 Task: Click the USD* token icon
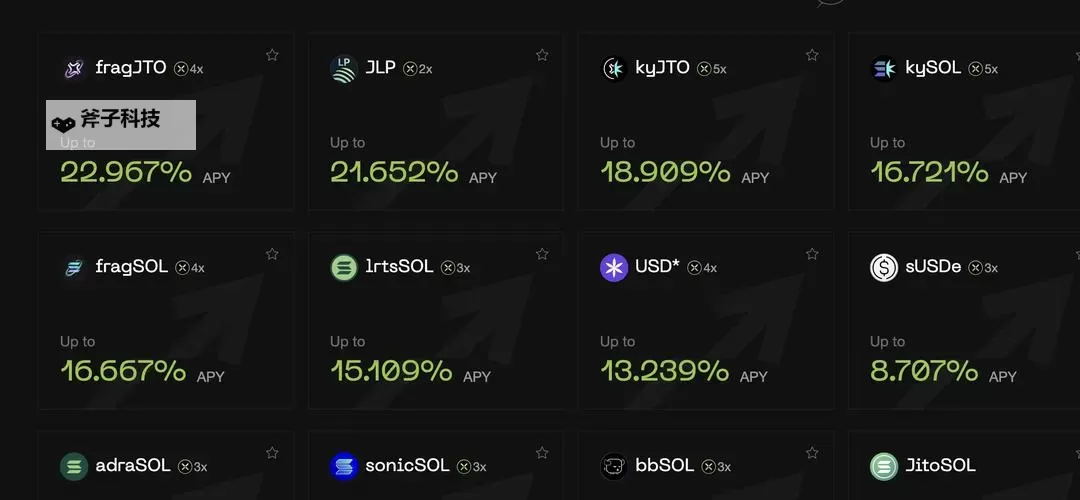click(614, 268)
